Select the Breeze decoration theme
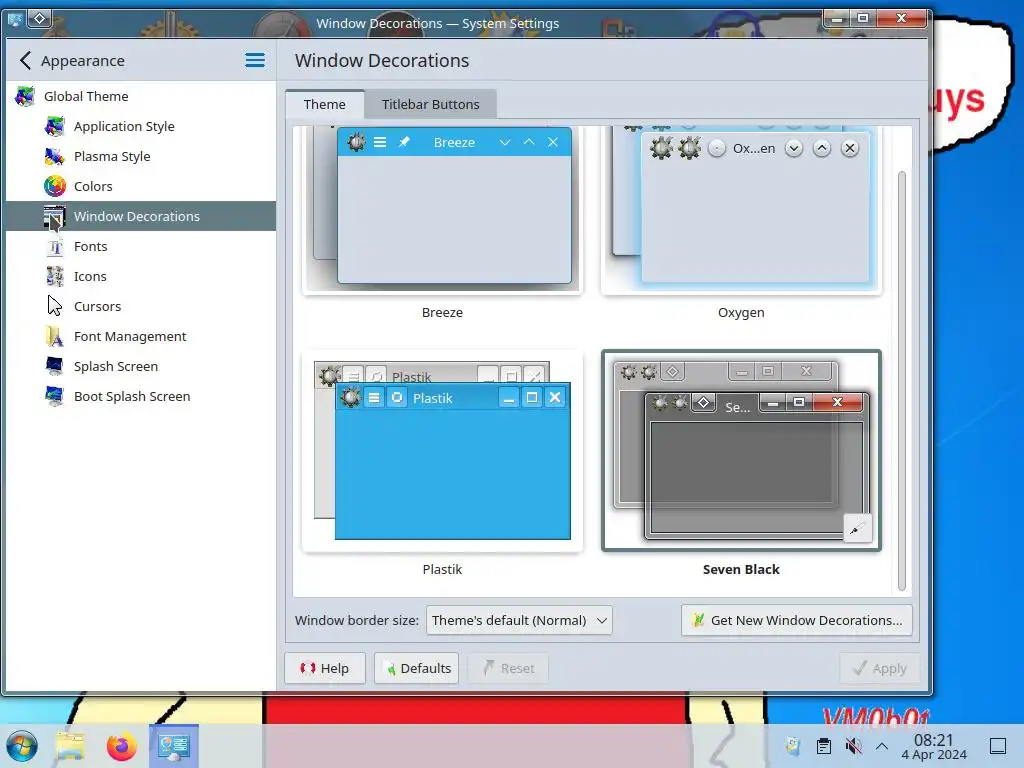The width and height of the screenshot is (1024, 768). pos(442,210)
